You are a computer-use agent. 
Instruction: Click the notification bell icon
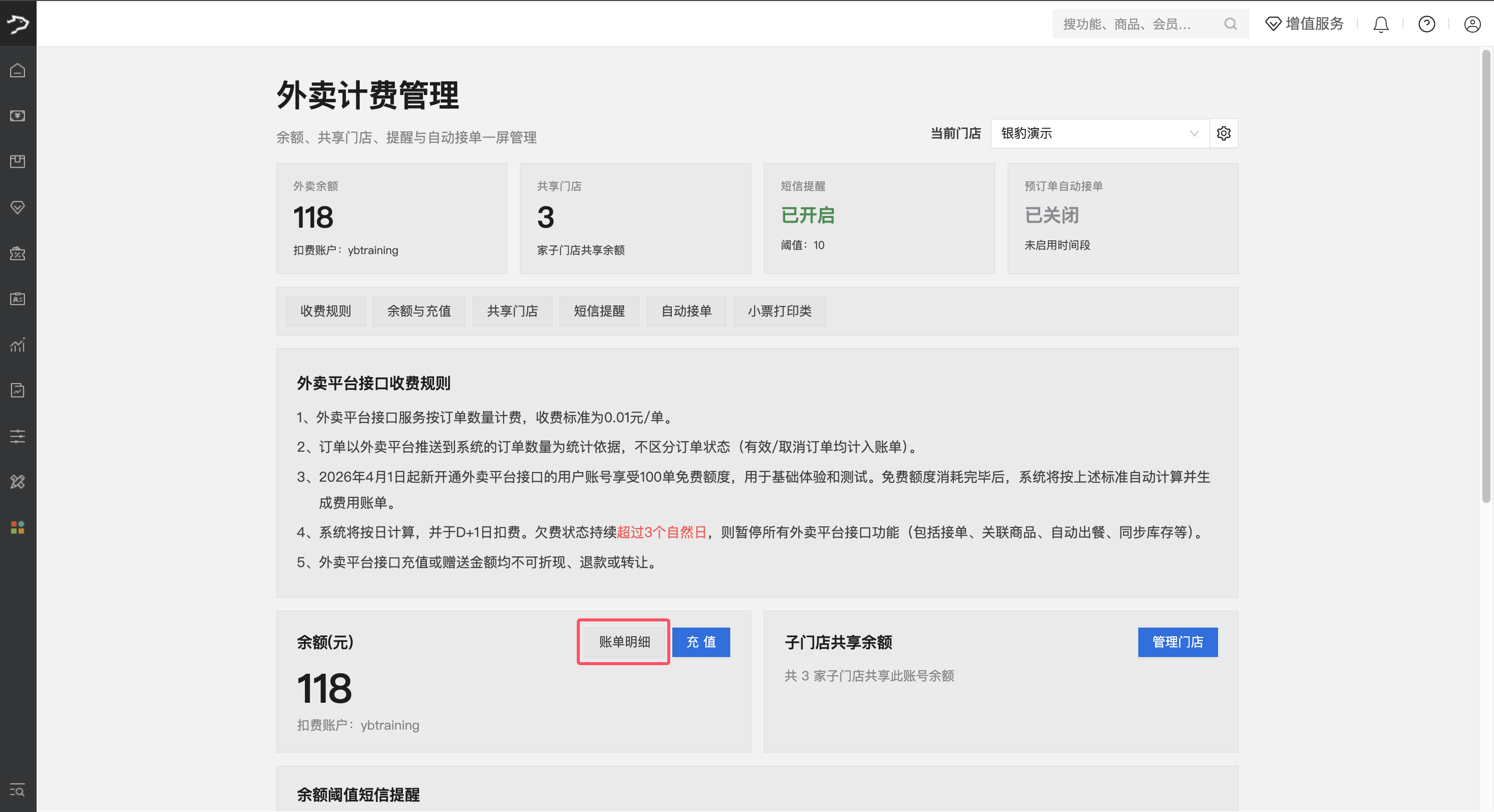[1381, 24]
